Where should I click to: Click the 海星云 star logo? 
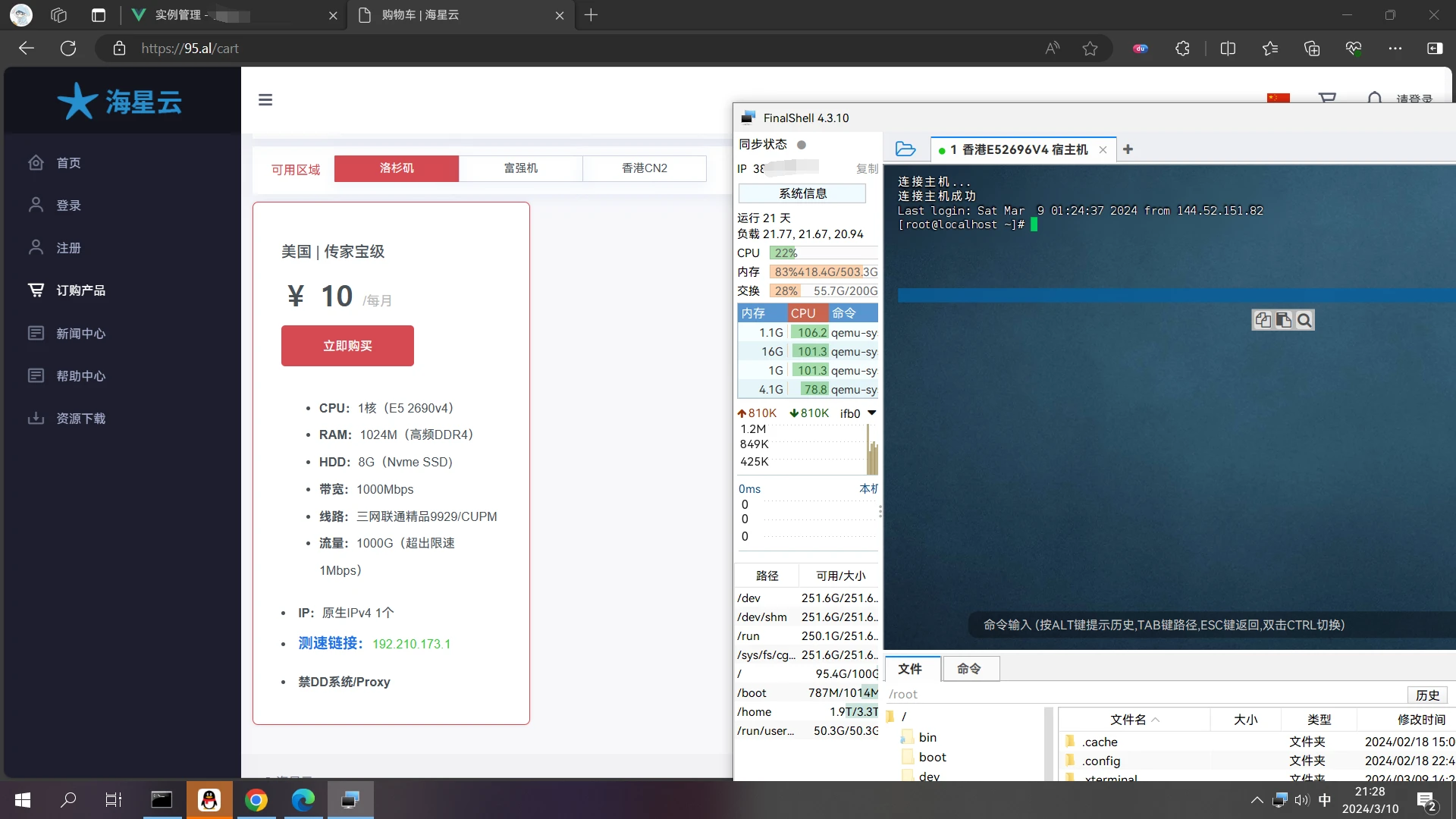pyautogui.click(x=120, y=102)
